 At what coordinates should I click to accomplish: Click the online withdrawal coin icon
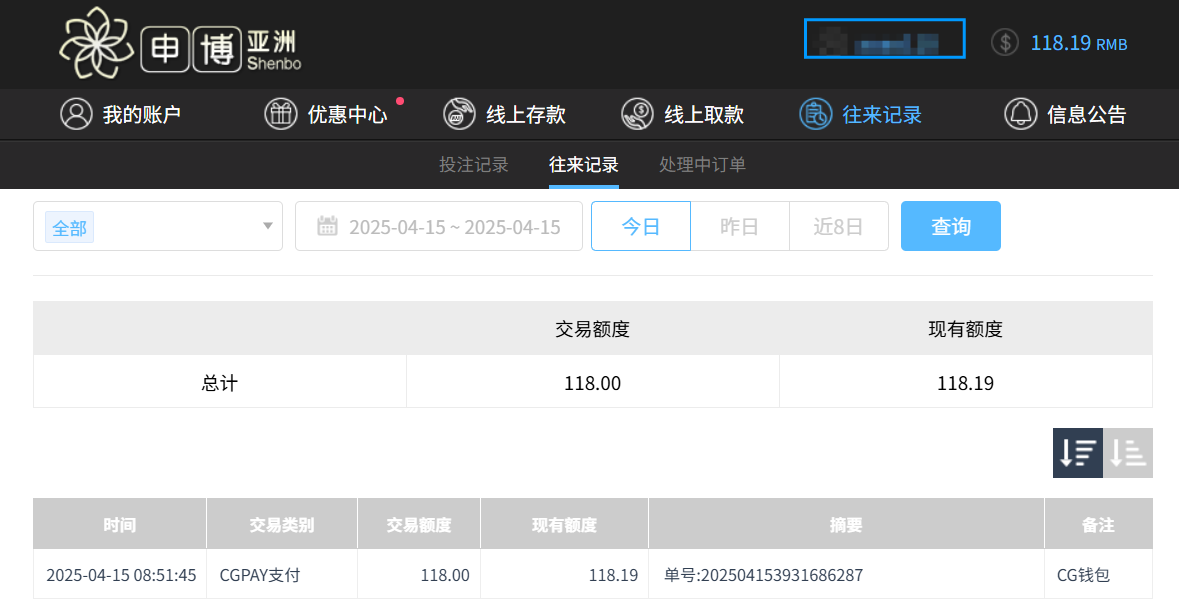(637, 114)
